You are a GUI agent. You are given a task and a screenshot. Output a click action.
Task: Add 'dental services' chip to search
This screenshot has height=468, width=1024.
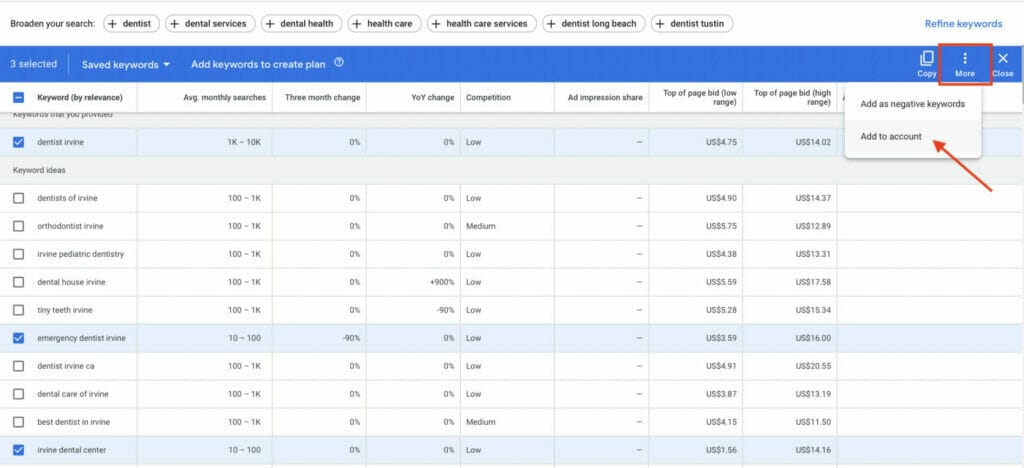pyautogui.click(x=209, y=23)
